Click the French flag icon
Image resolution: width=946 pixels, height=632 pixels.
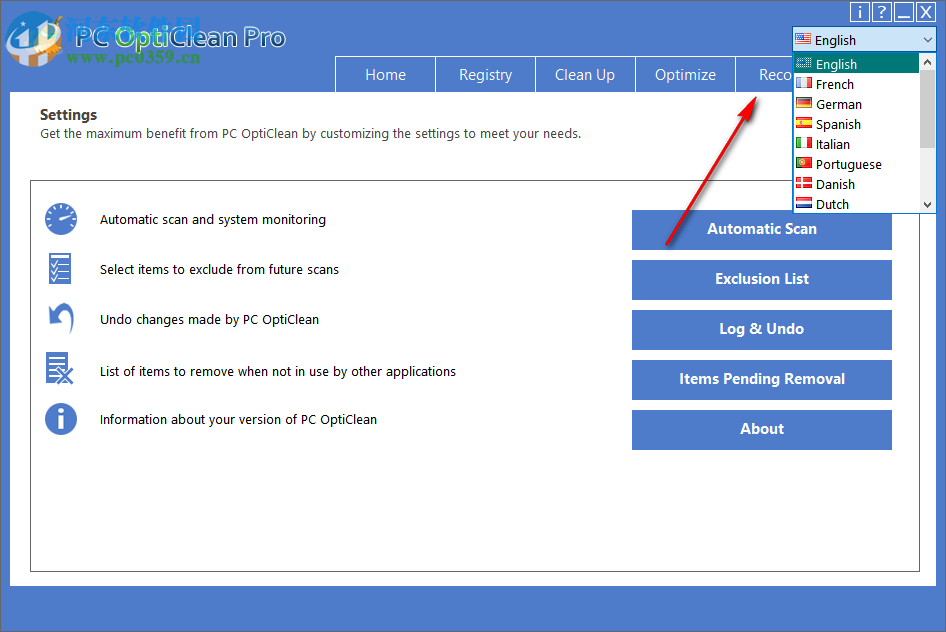804,83
